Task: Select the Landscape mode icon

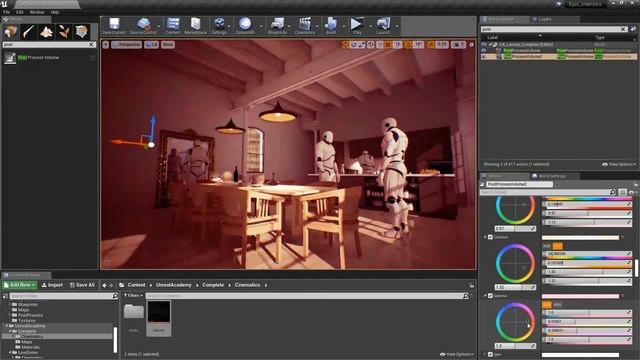Action: coord(46,31)
